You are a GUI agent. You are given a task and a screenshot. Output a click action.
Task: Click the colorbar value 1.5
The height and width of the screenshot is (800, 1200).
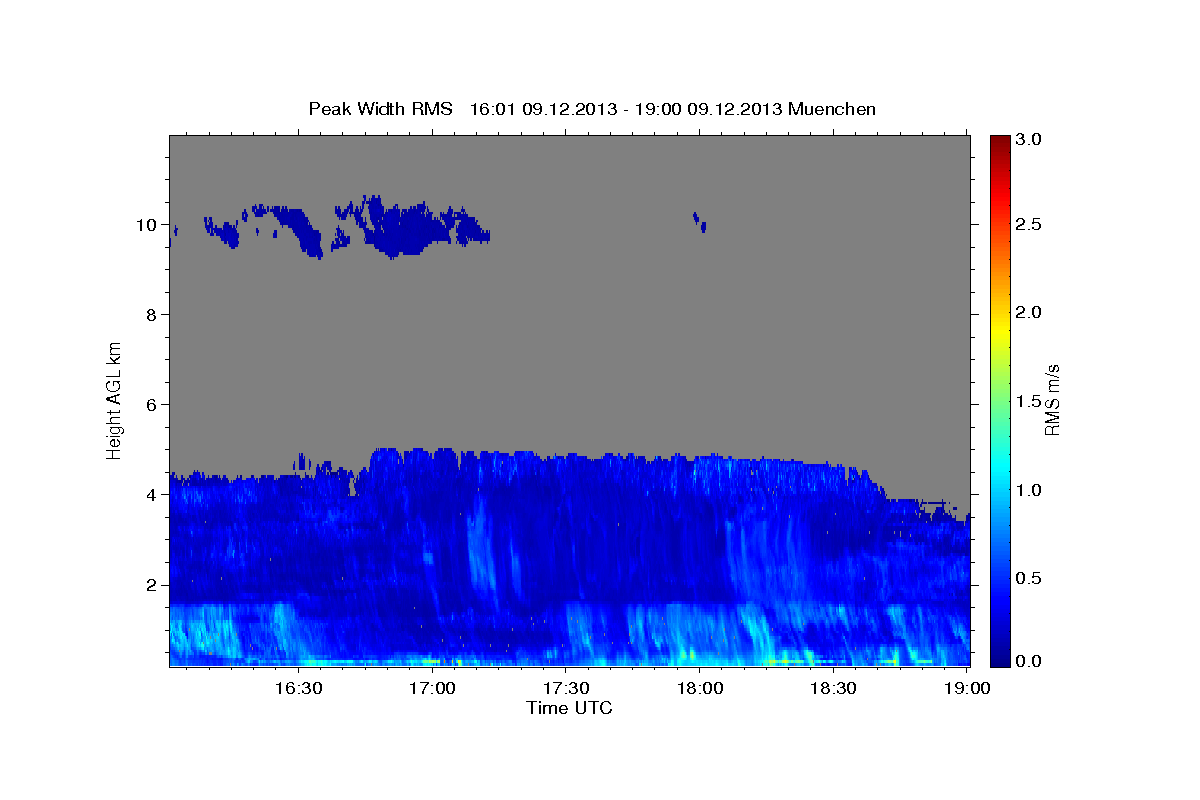tap(1028, 401)
